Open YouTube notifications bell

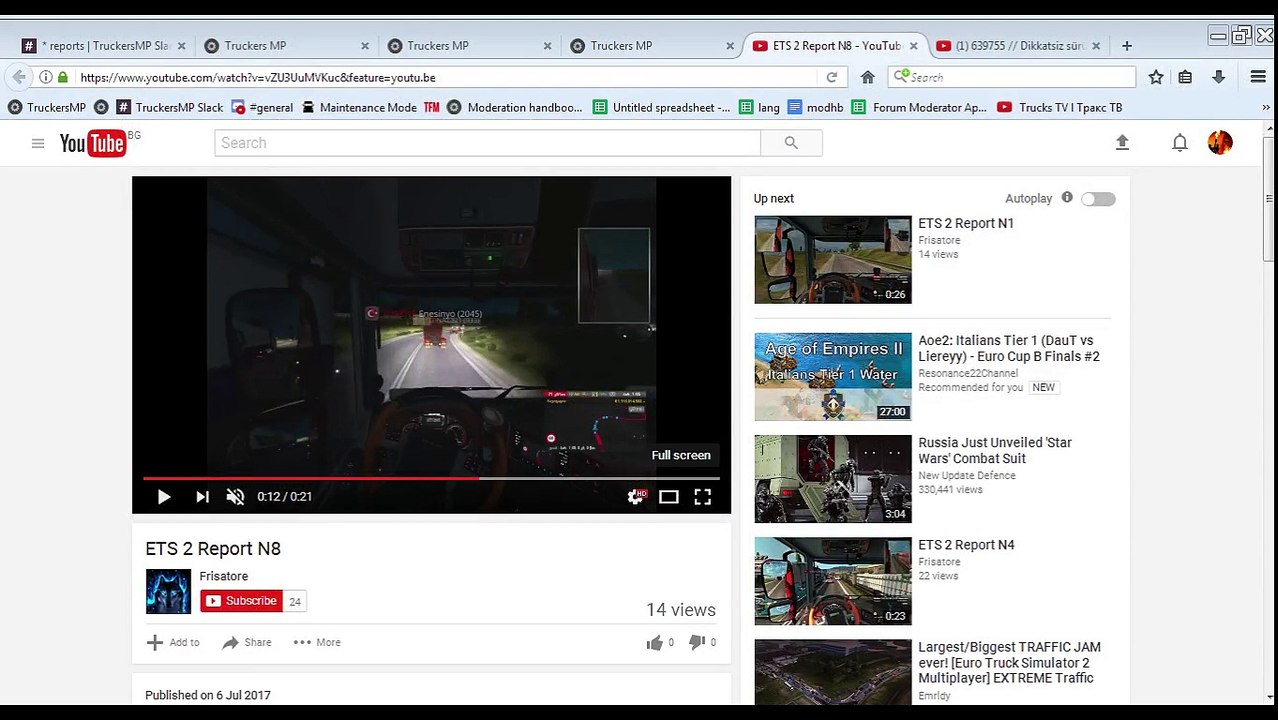coord(1180,143)
